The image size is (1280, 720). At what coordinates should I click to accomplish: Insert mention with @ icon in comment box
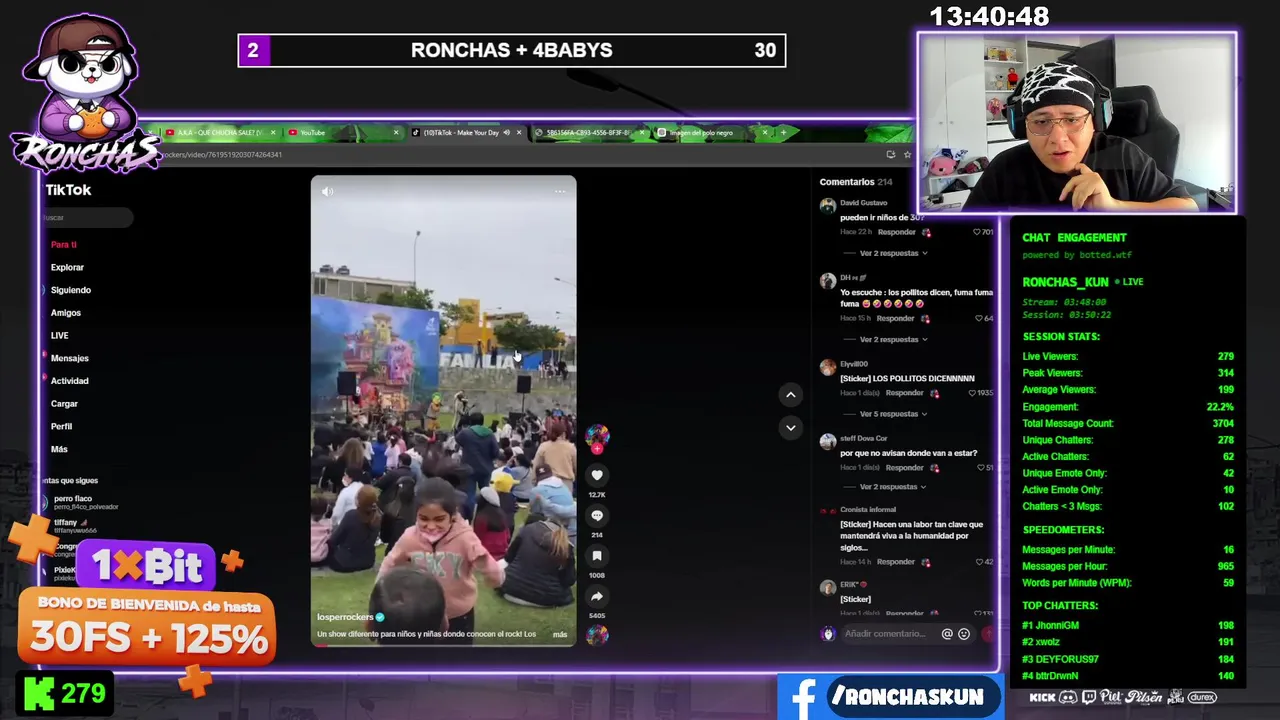click(947, 634)
